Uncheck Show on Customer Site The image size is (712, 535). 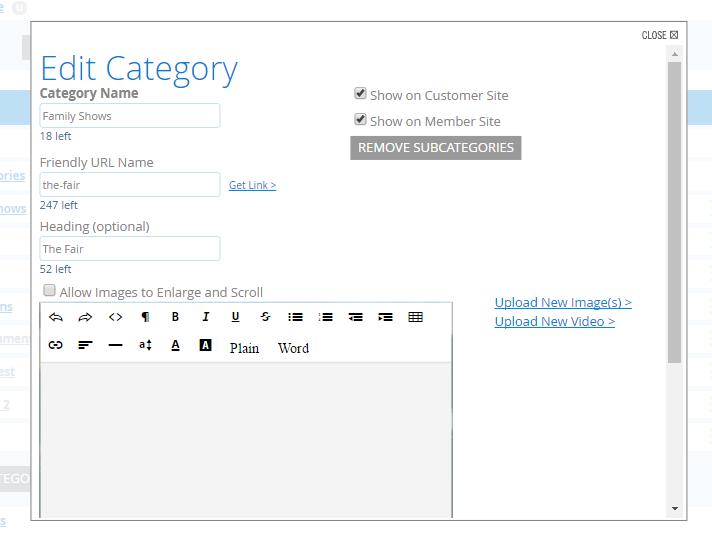tap(360, 94)
